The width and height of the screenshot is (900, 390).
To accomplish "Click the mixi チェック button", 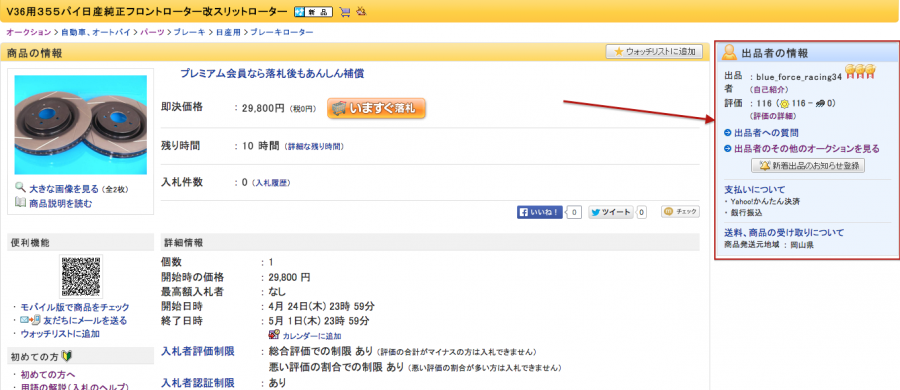I will coord(681,211).
